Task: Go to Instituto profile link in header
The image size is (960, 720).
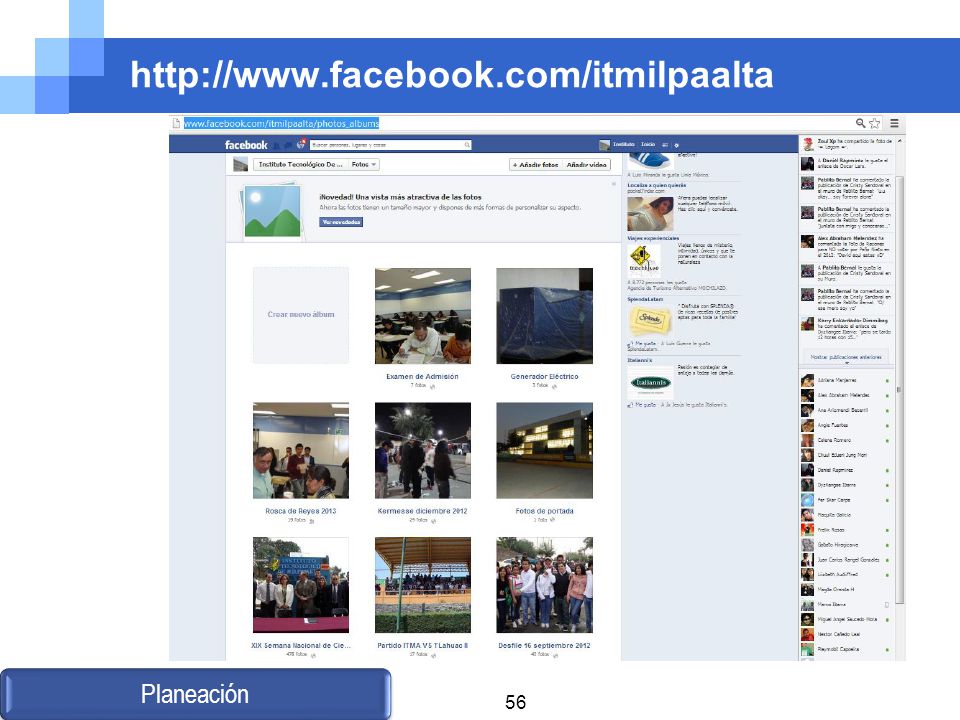Action: point(623,144)
